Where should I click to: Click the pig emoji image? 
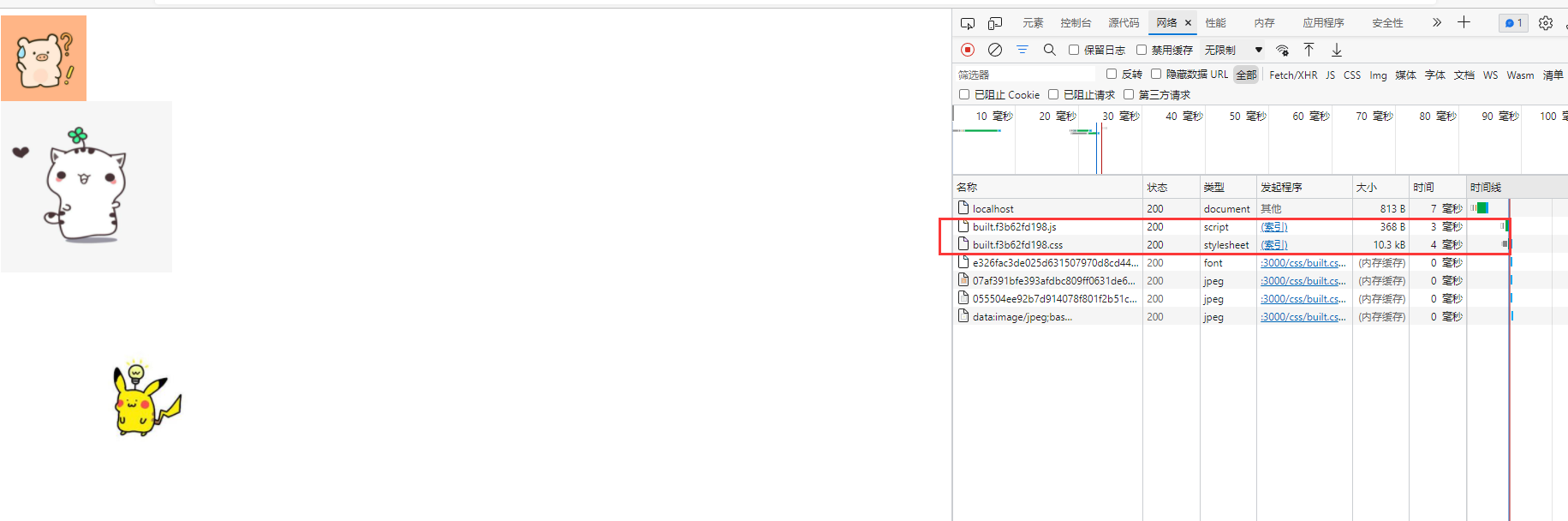(44, 58)
